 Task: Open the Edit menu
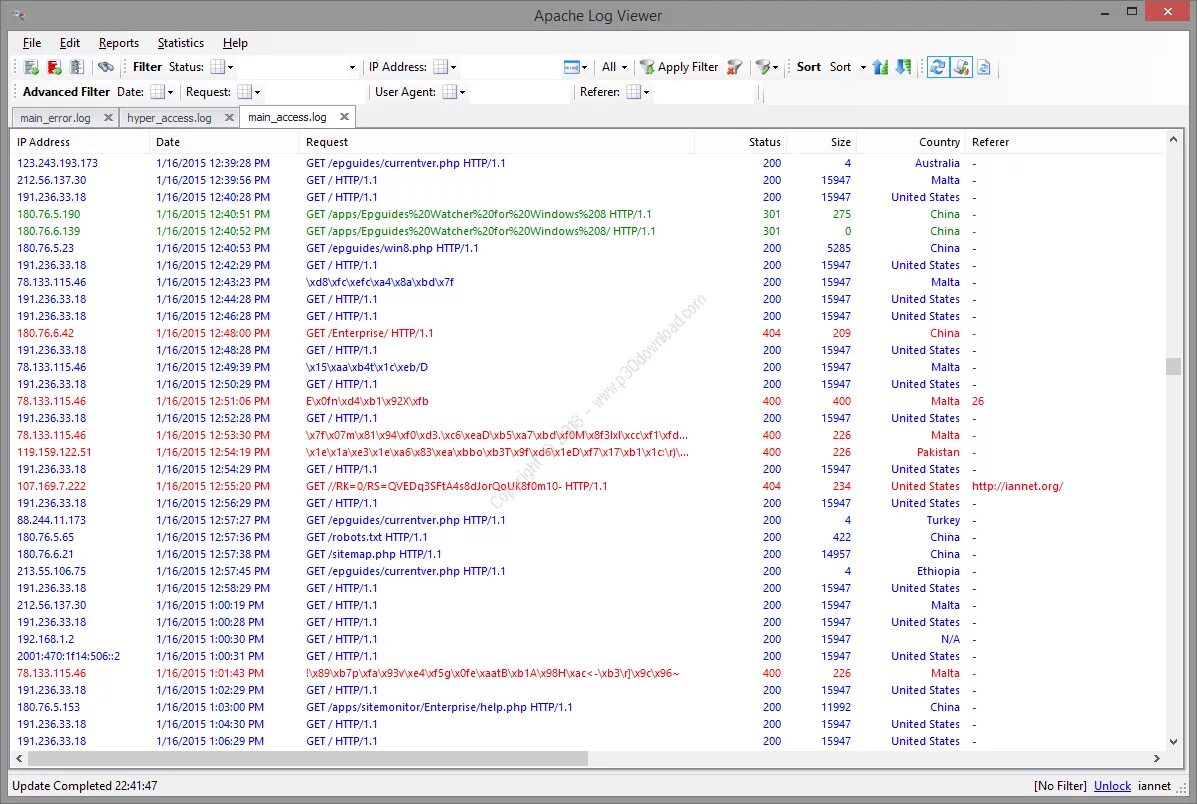click(x=69, y=43)
